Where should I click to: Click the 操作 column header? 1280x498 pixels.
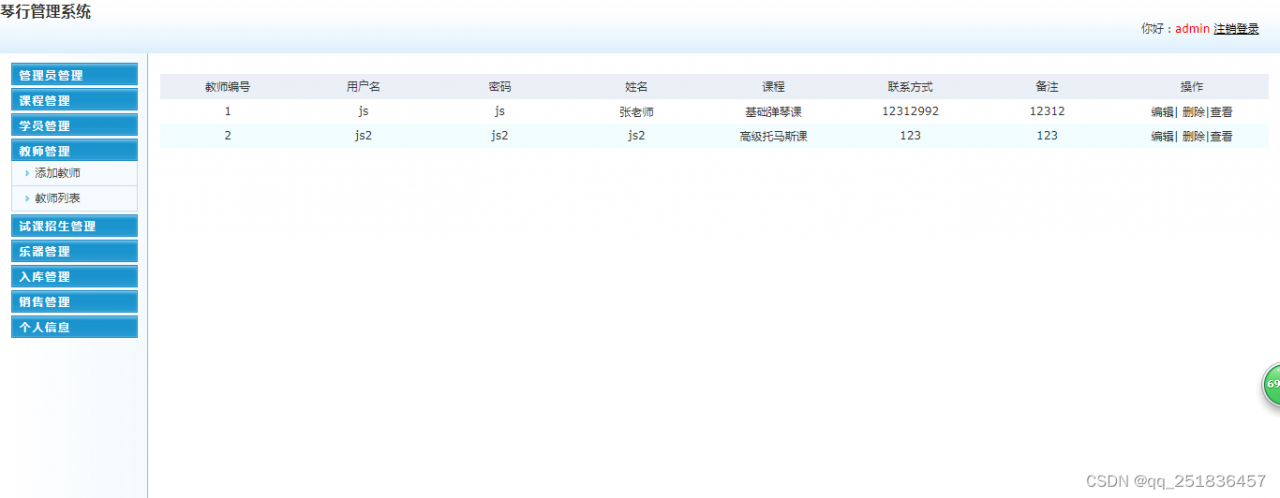point(1192,87)
